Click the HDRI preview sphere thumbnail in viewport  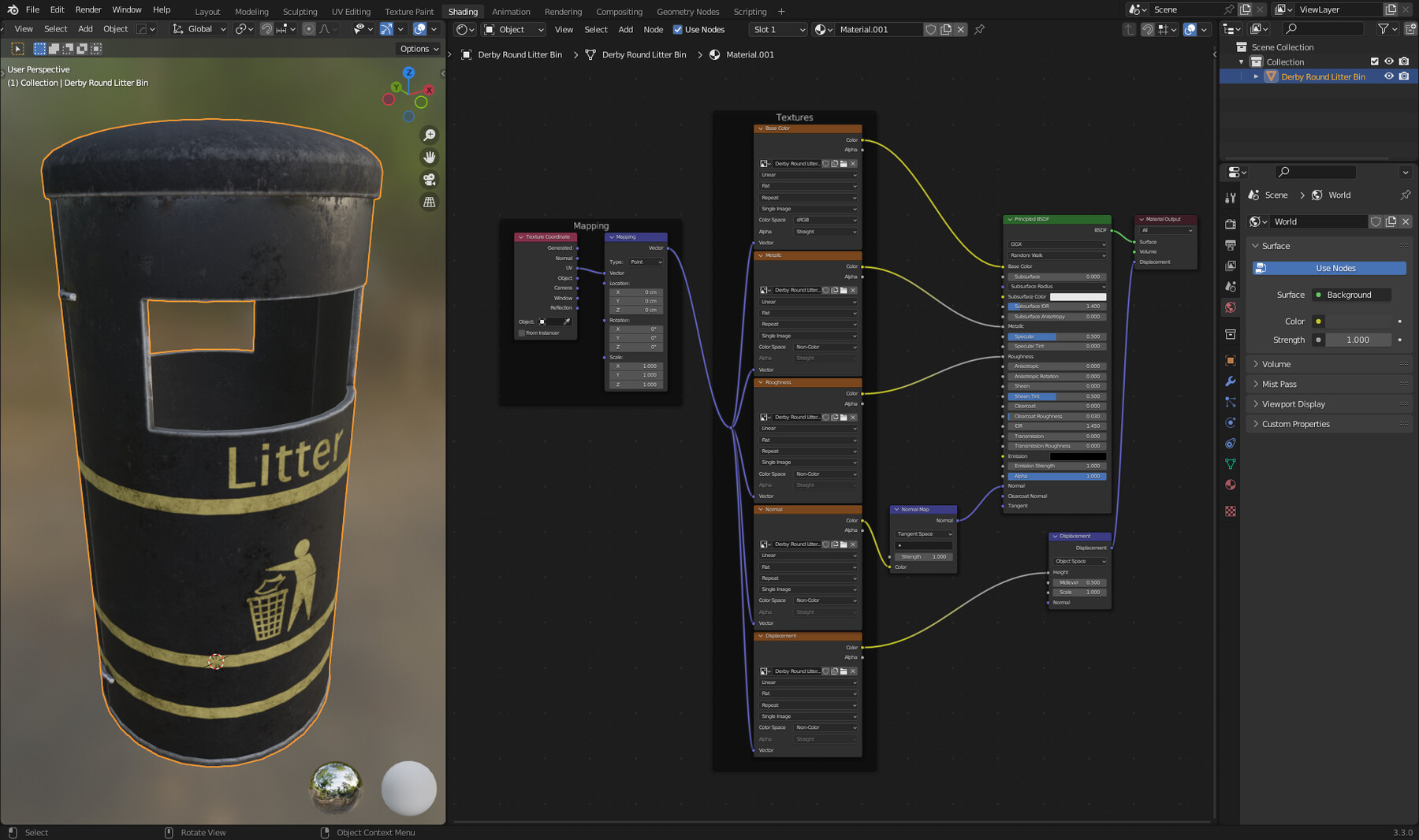click(x=334, y=787)
